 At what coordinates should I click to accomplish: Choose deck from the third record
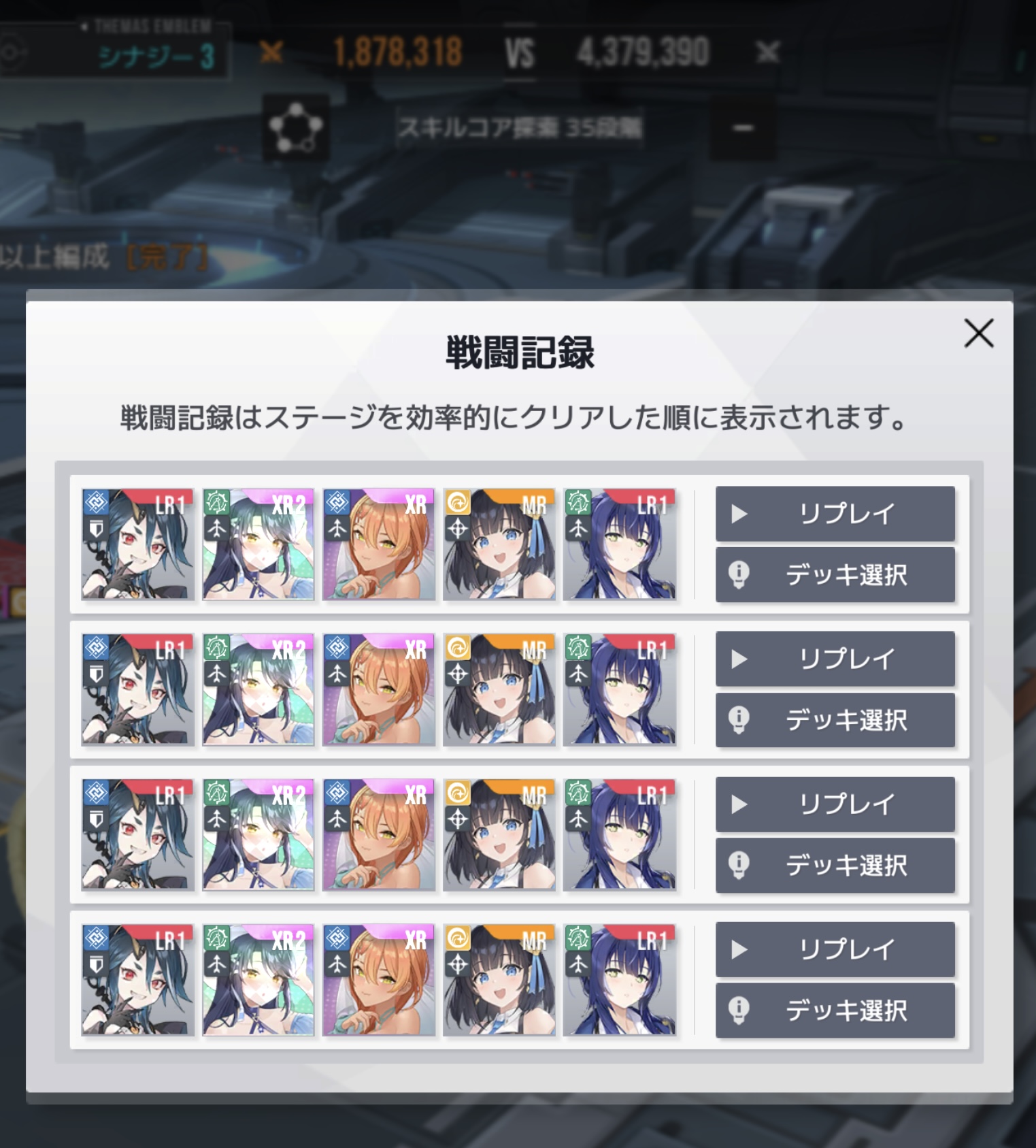pos(835,866)
